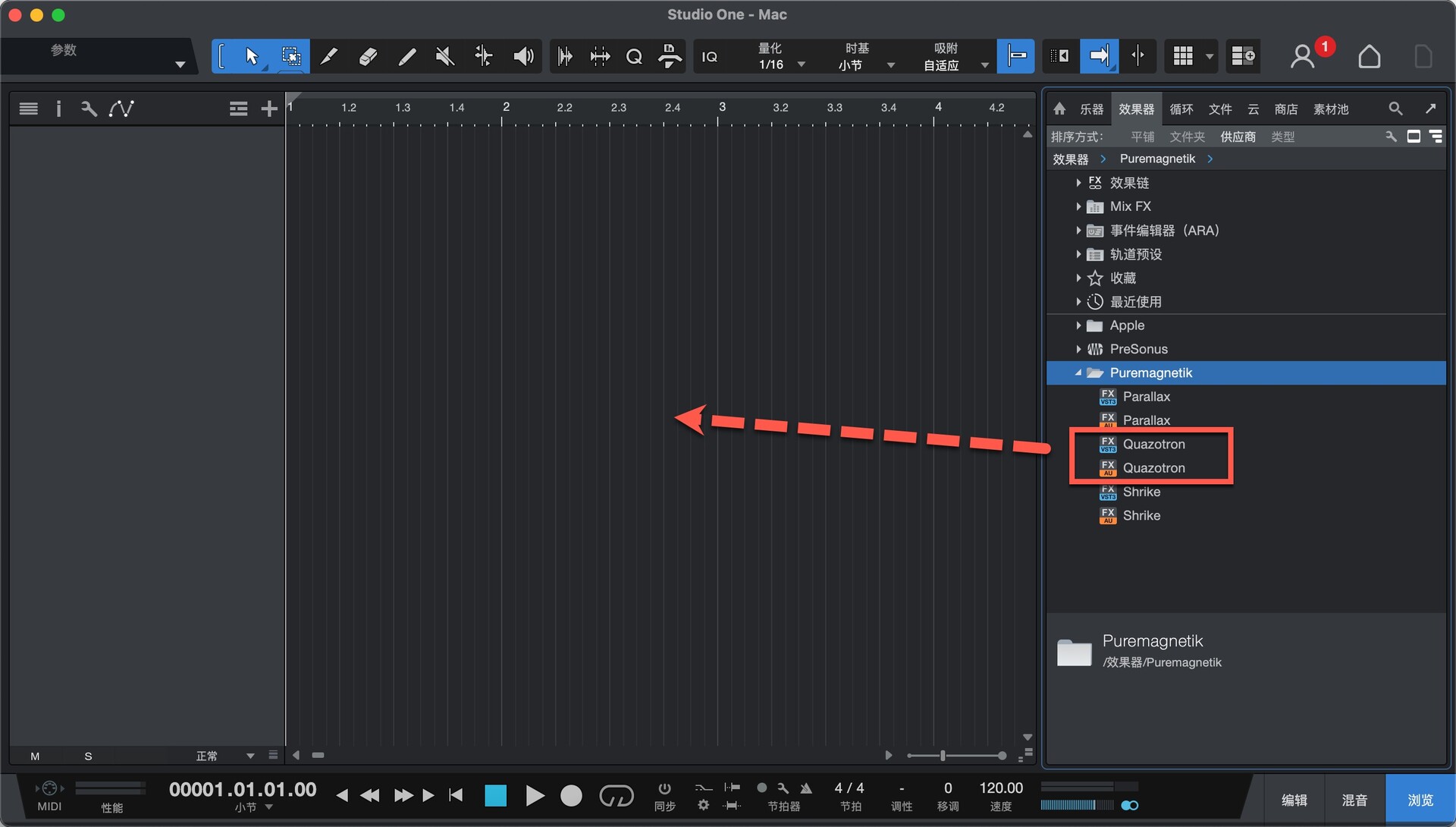Click the performance meter bar

pos(111,788)
